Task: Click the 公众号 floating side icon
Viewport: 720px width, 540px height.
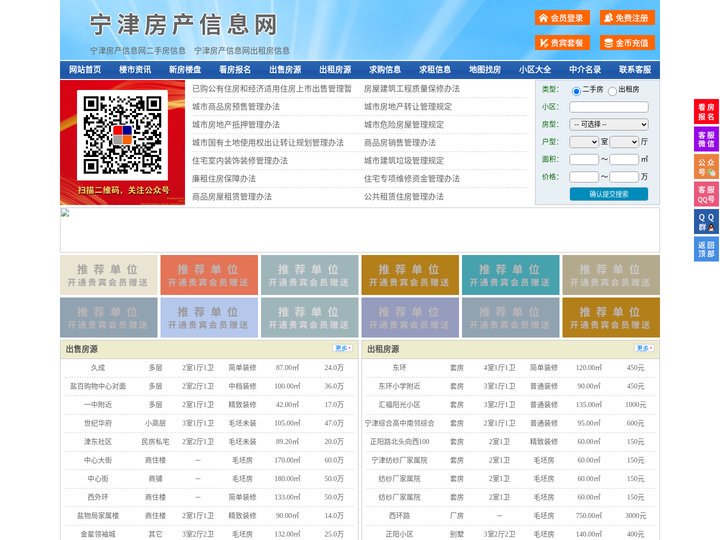Action: point(706,167)
